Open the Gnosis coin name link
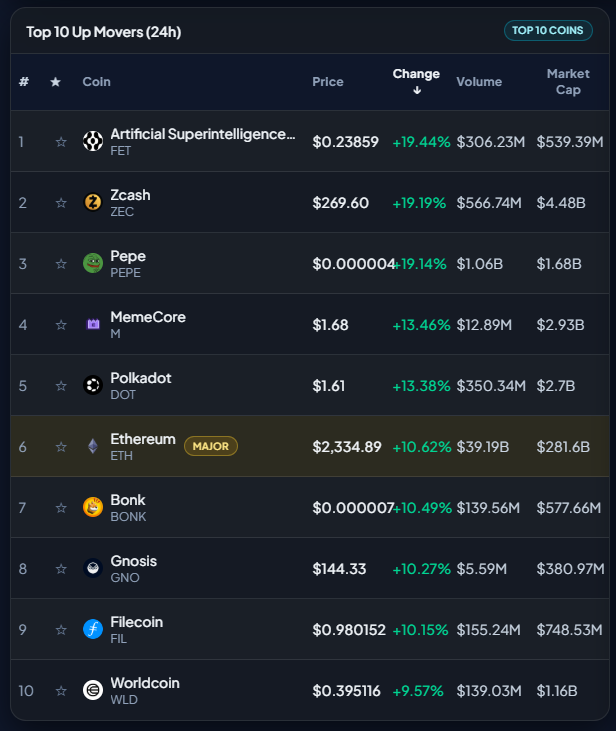This screenshot has width=616, height=731. coord(133,561)
